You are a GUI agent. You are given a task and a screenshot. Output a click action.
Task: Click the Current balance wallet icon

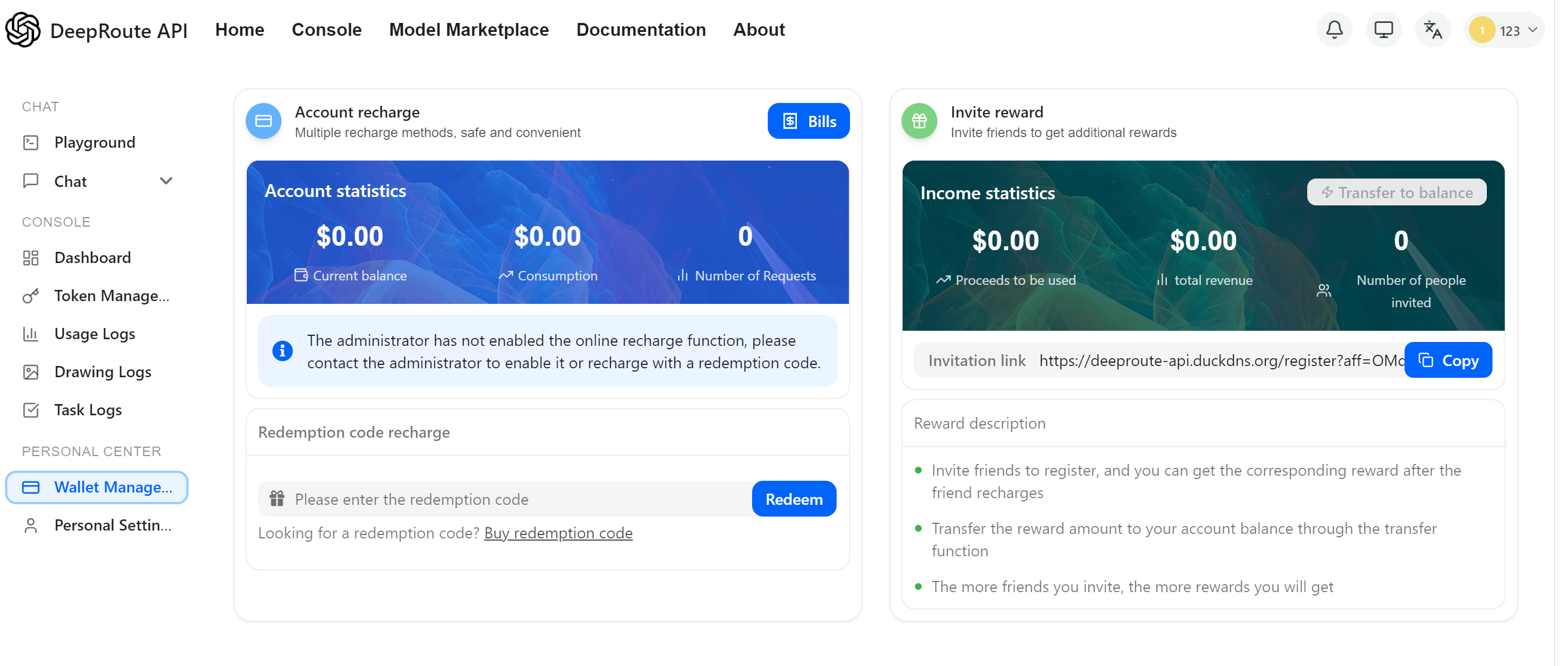[301, 276]
